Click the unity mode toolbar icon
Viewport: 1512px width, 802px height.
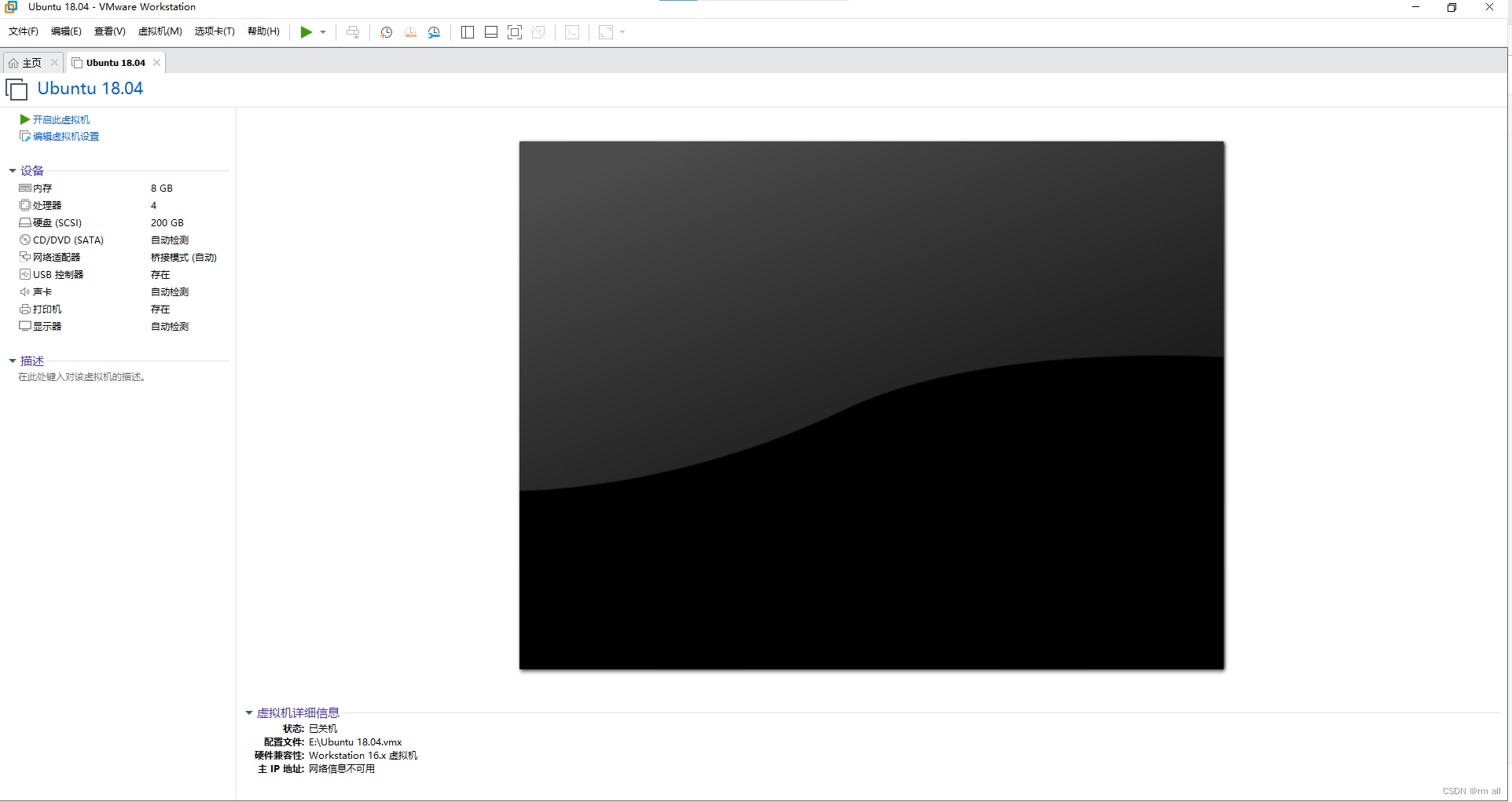pyautogui.click(x=538, y=32)
